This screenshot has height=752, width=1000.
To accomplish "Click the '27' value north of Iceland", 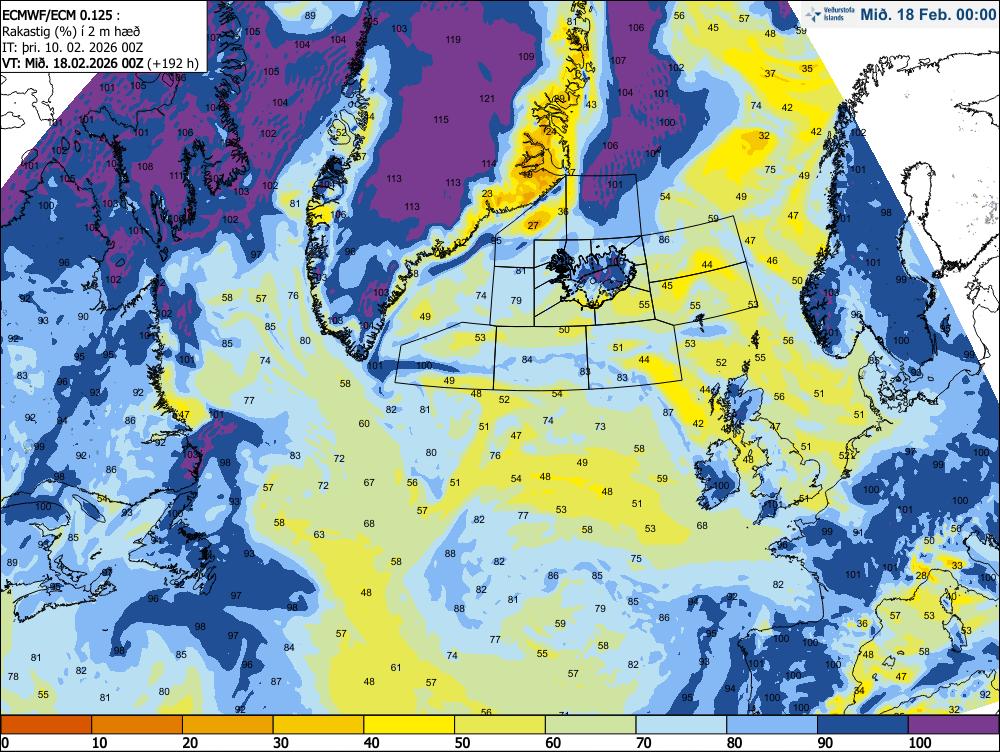I will point(533,225).
